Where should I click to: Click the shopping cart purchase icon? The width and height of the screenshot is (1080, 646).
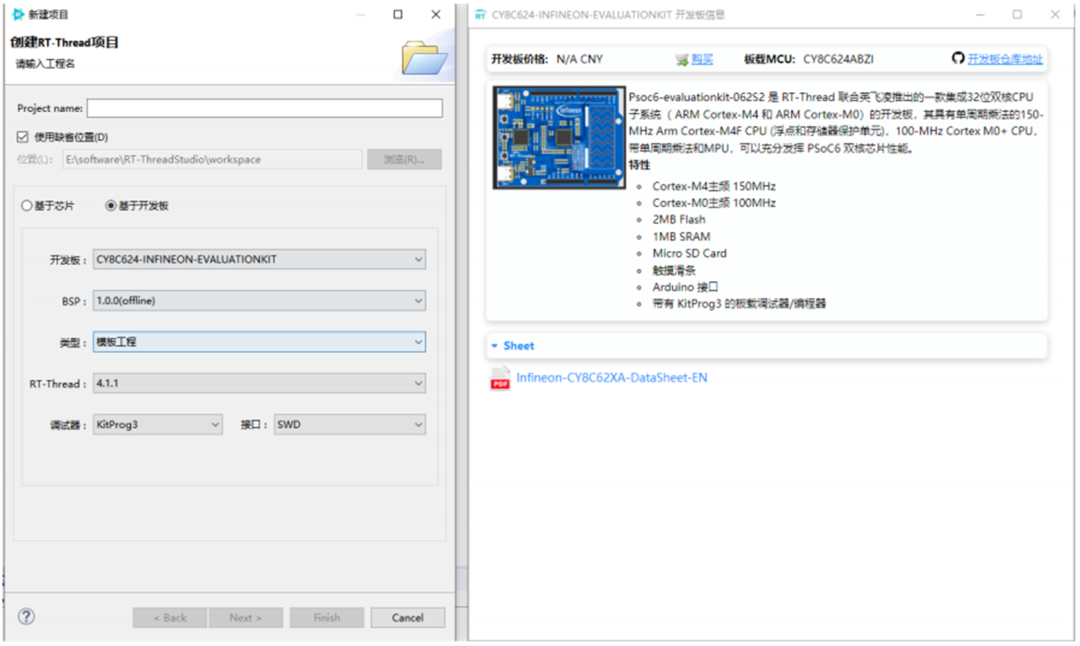point(682,60)
